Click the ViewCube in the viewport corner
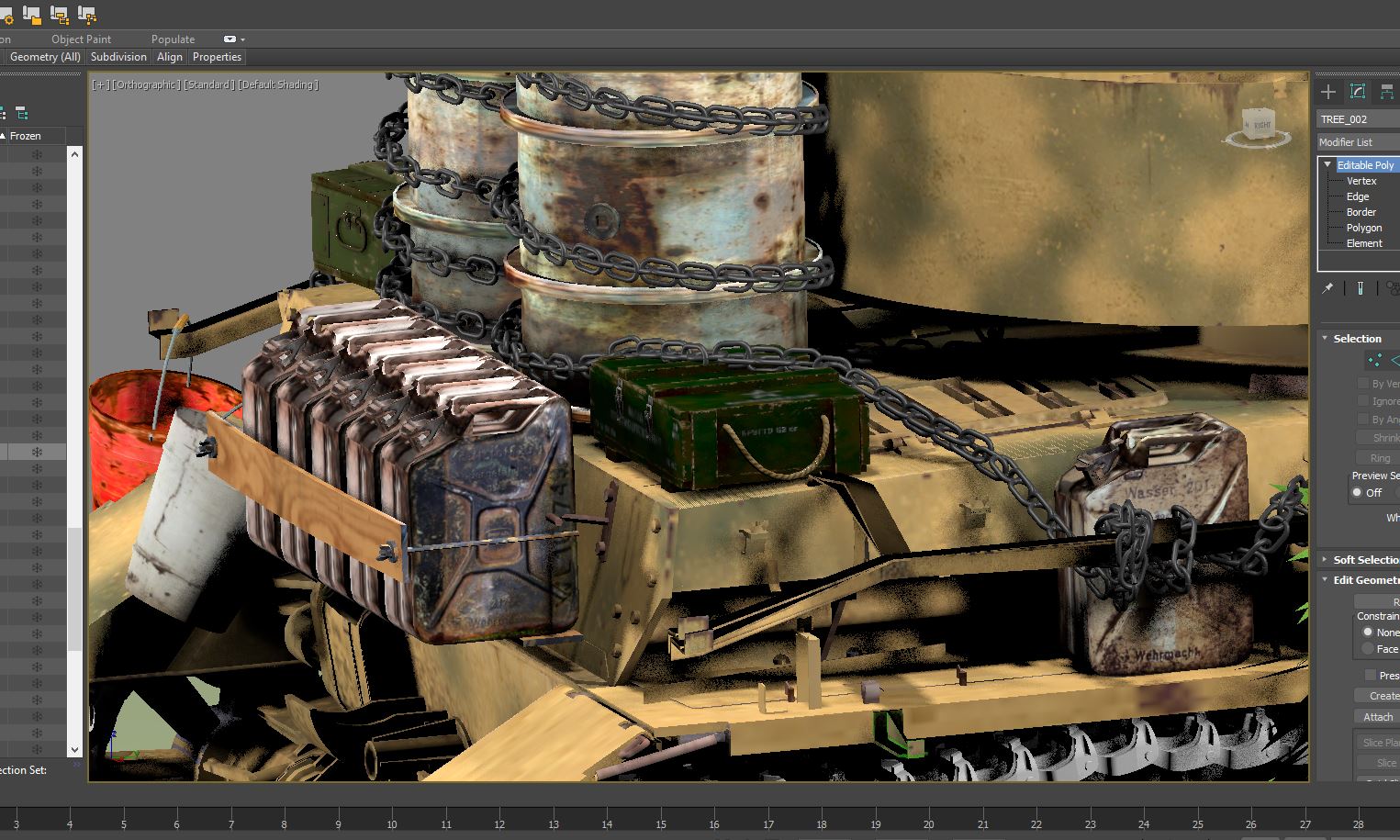 pyautogui.click(x=1258, y=128)
